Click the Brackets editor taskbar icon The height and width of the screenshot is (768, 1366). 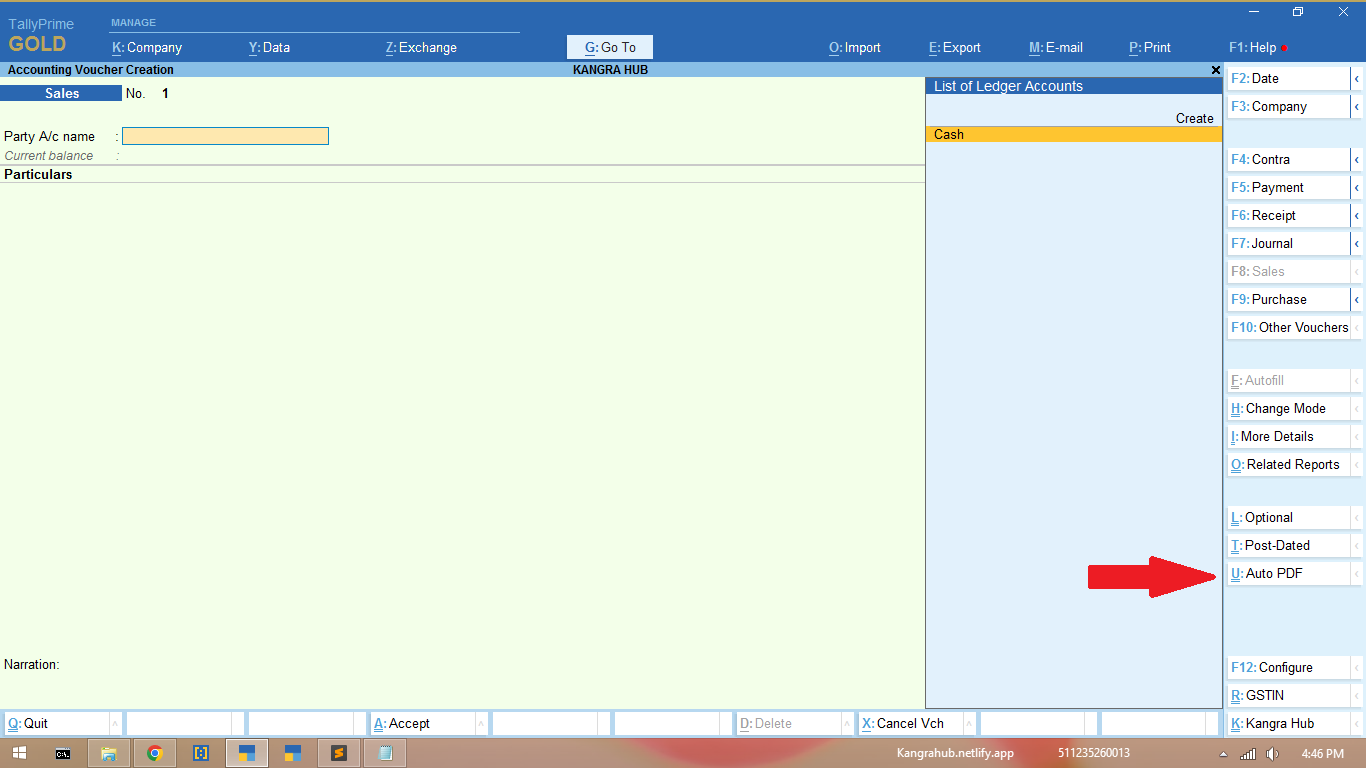(x=201, y=753)
